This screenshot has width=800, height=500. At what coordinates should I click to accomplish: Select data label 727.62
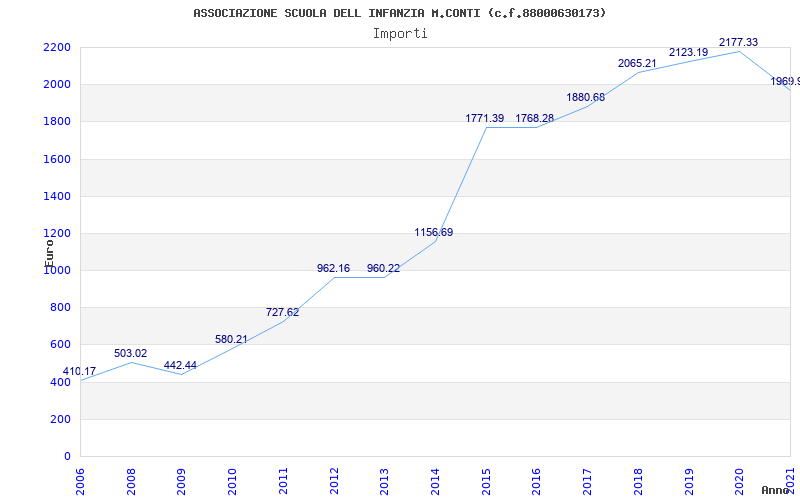pyautogui.click(x=282, y=312)
